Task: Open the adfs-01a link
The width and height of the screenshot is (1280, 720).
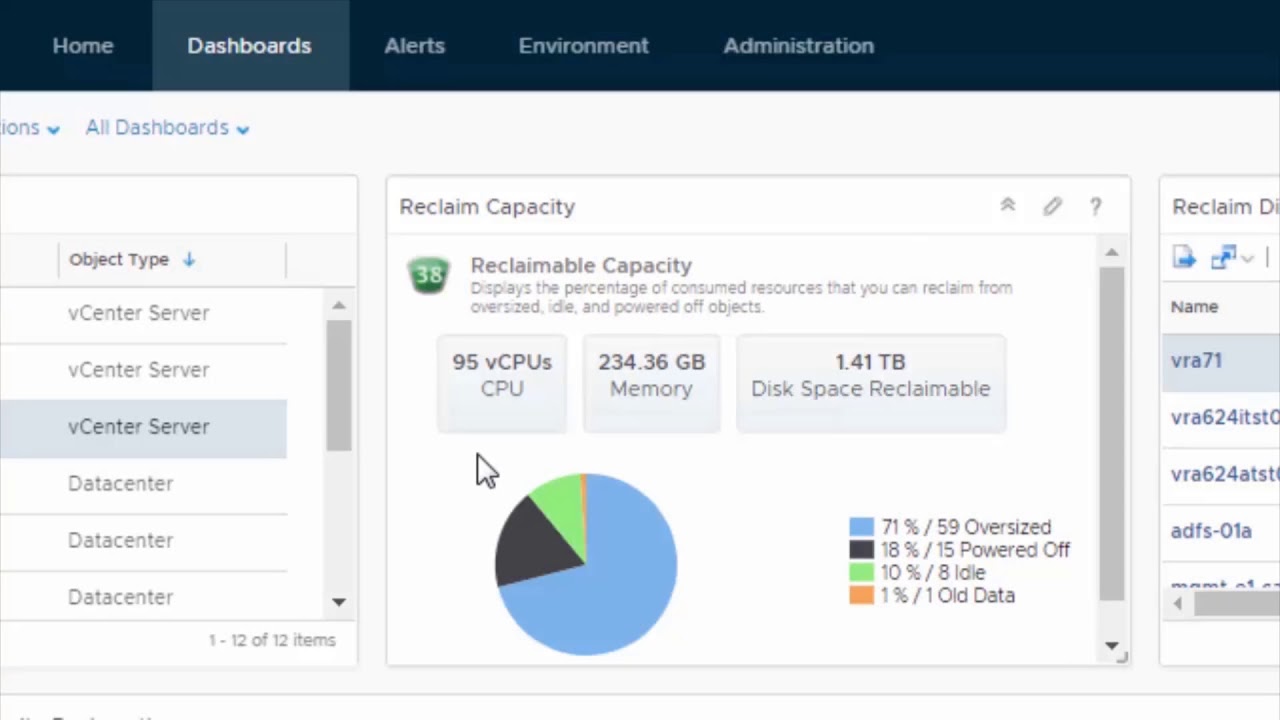Action: tap(1211, 531)
